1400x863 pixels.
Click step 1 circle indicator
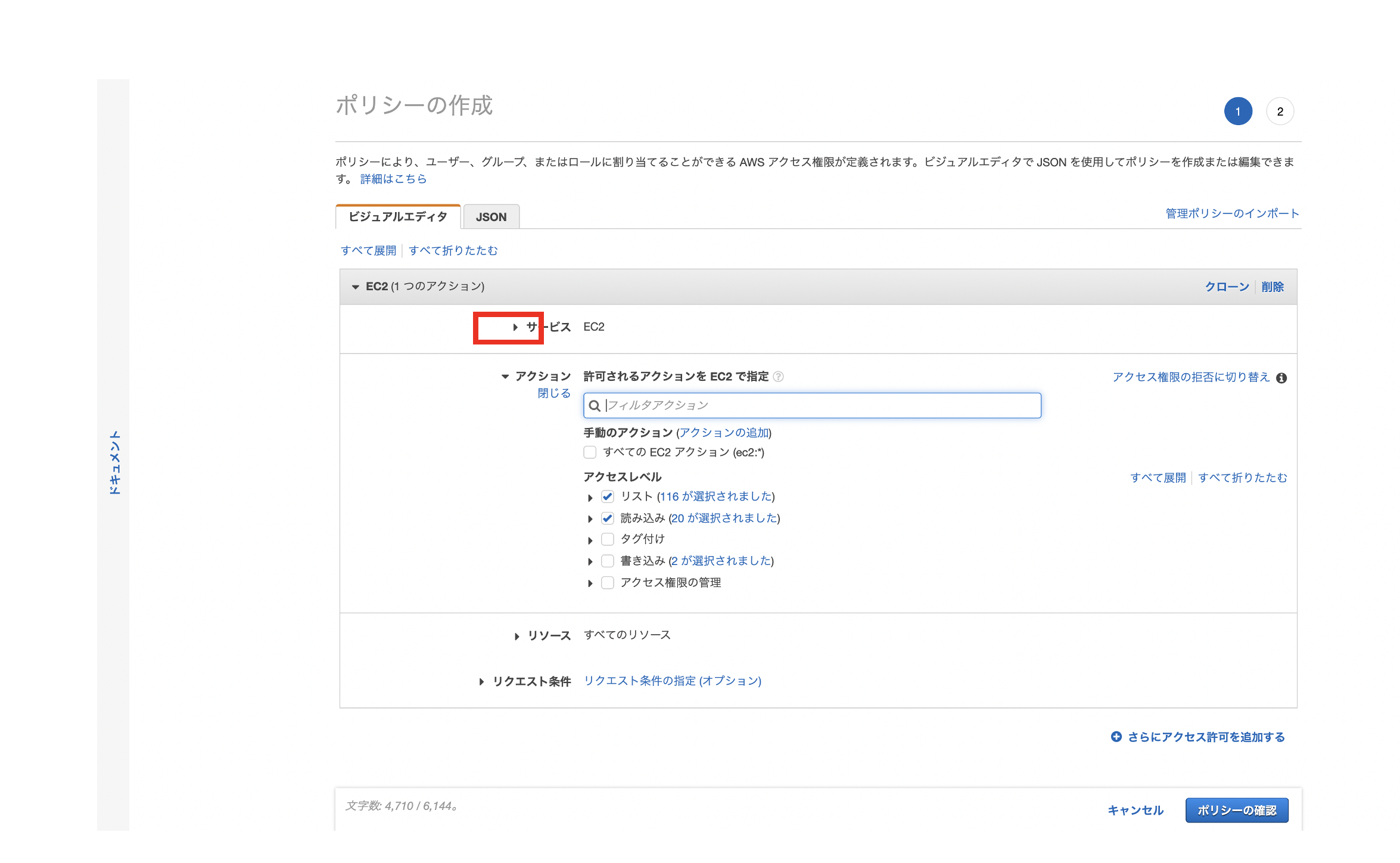(1238, 111)
